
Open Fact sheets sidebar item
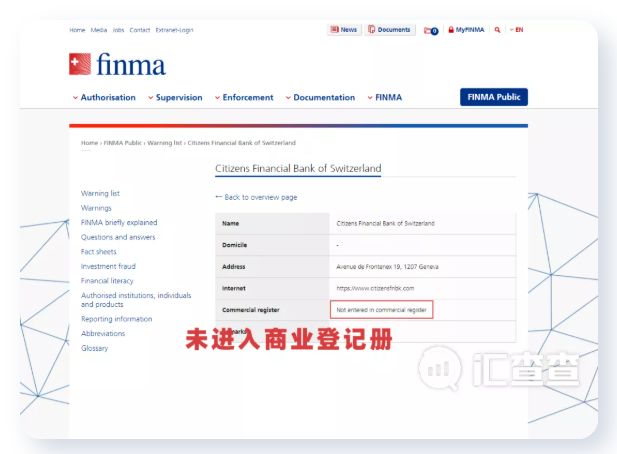[98, 251]
